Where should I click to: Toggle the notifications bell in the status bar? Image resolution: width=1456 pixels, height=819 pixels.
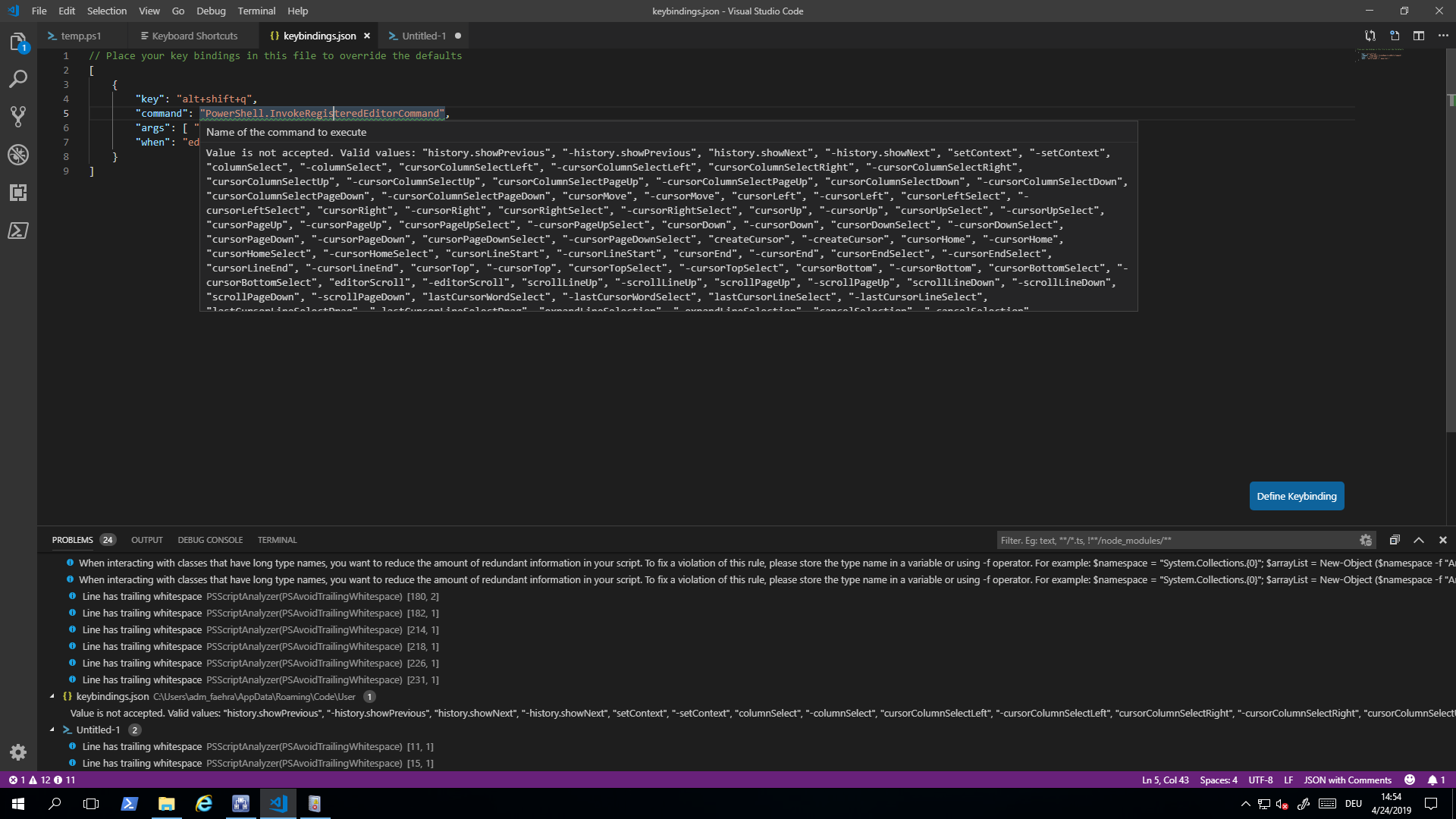[x=1436, y=780]
